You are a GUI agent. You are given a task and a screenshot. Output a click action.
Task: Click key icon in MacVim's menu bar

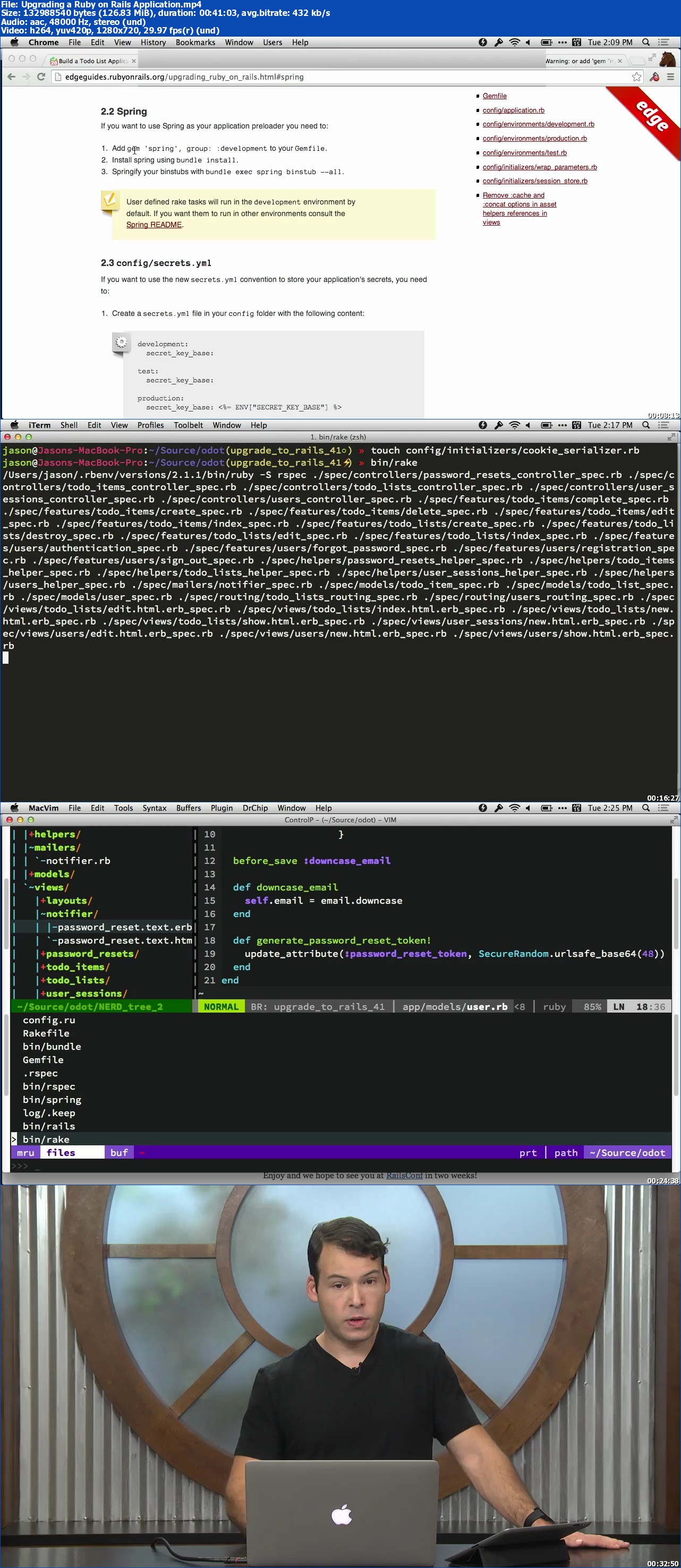498,808
